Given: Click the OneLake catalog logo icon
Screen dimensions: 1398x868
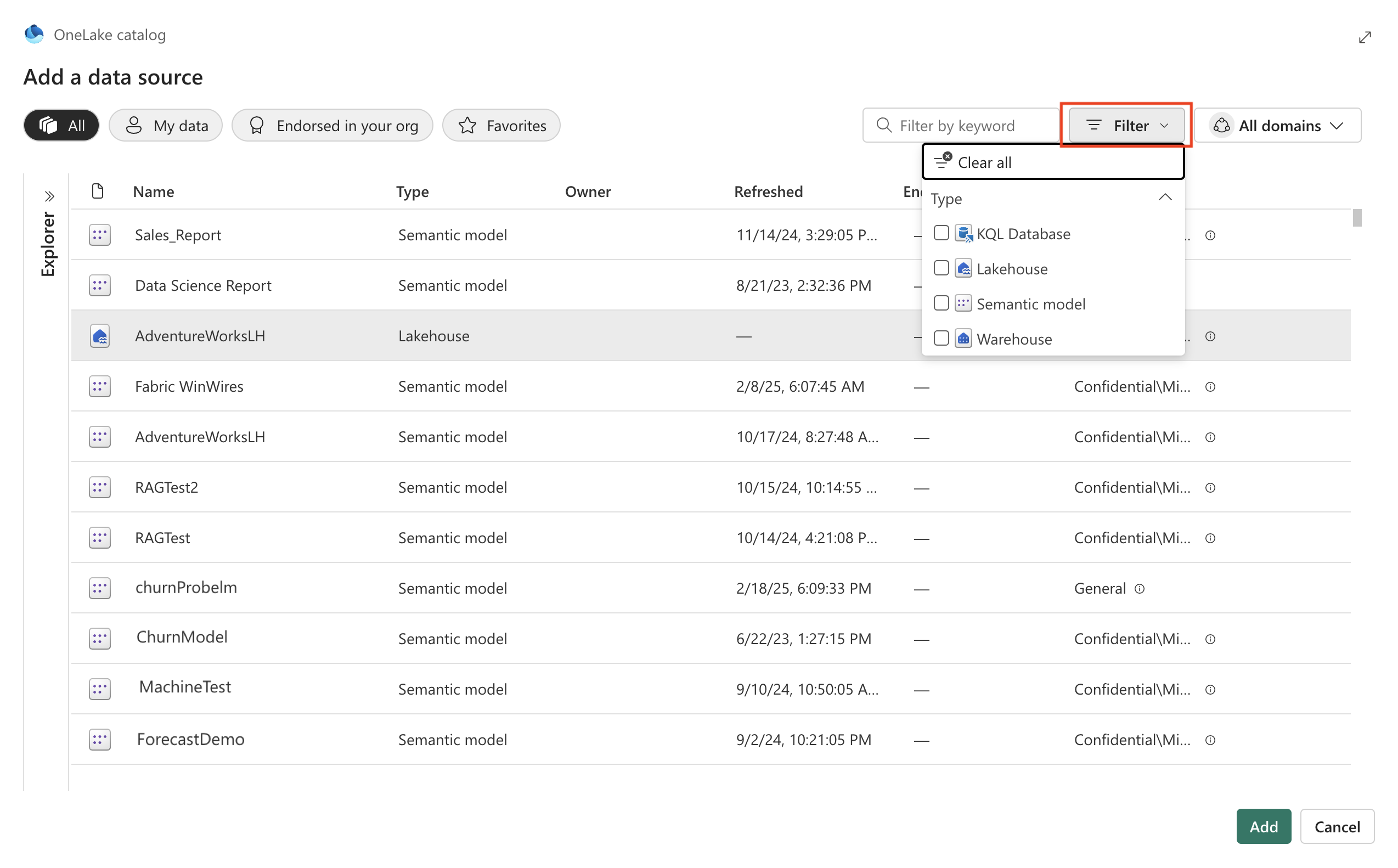Looking at the screenshot, I should [34, 35].
